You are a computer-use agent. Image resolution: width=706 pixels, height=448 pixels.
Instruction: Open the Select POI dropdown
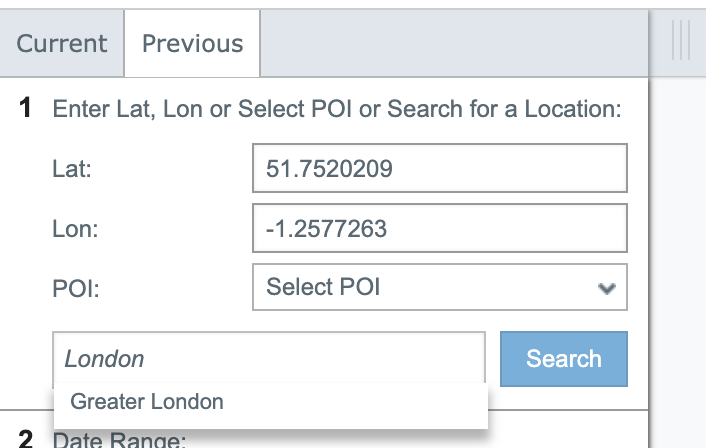coord(440,288)
